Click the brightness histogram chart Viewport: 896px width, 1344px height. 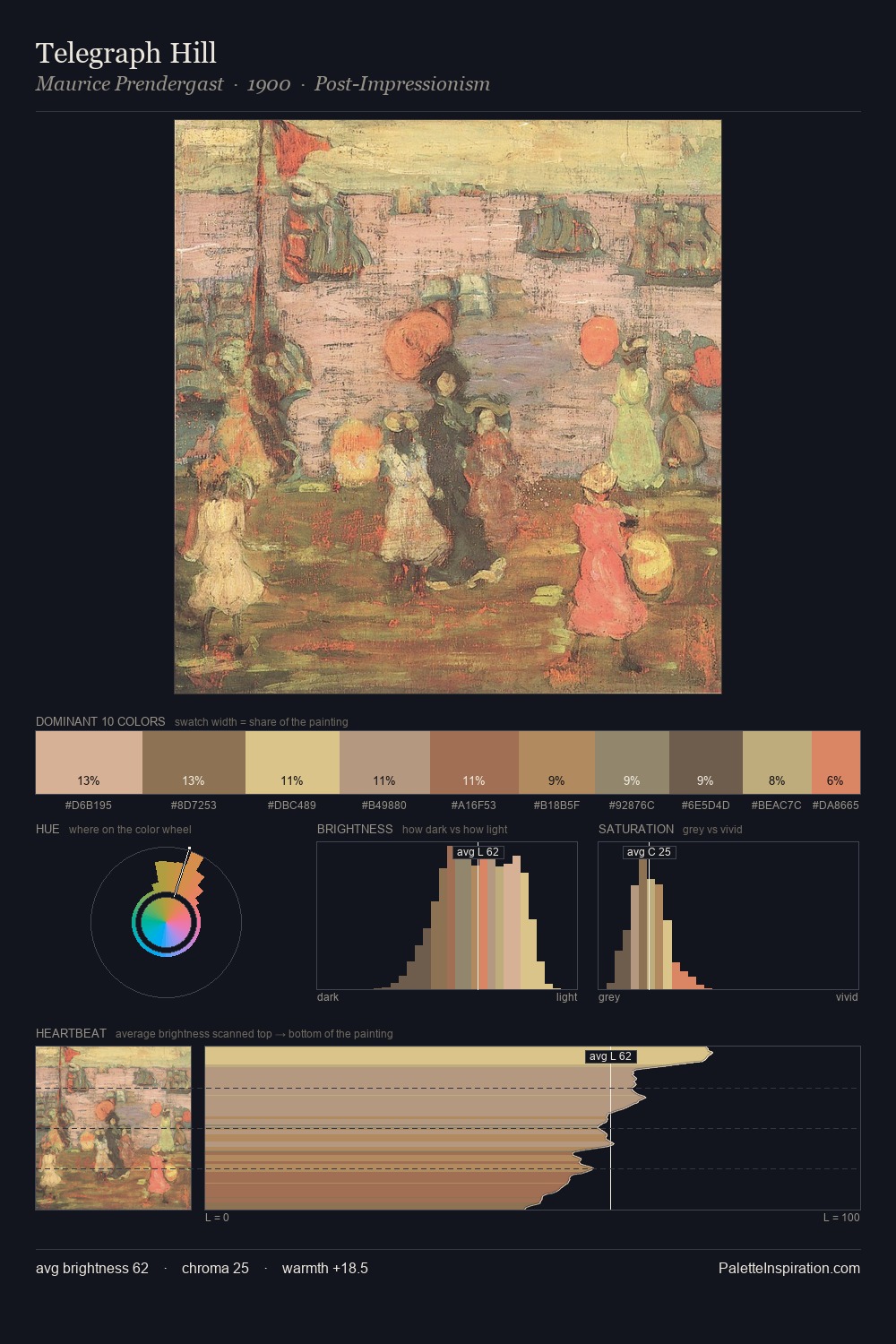[x=447, y=916]
